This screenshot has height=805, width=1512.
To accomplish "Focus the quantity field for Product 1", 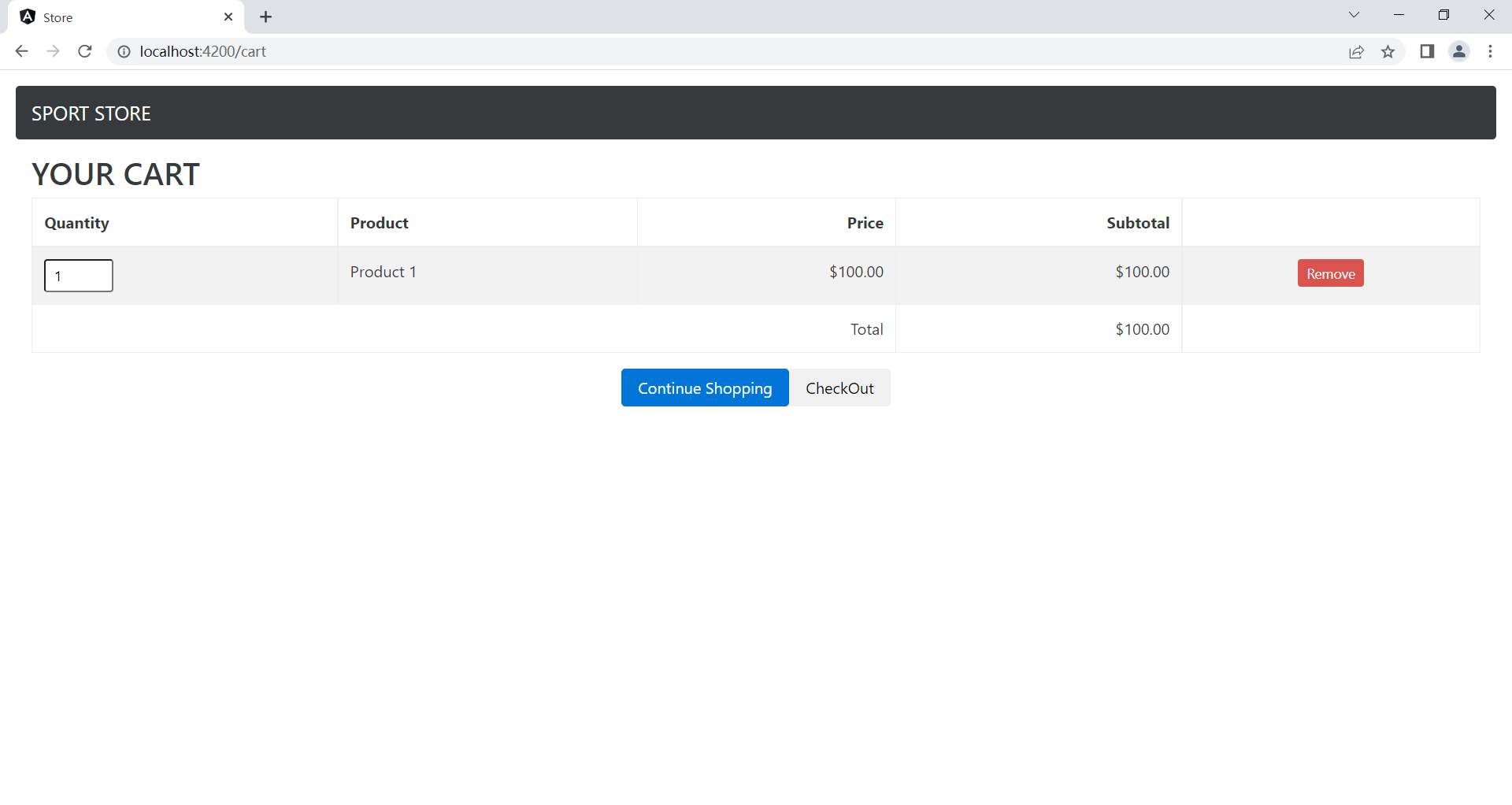I will pyautogui.click(x=79, y=276).
